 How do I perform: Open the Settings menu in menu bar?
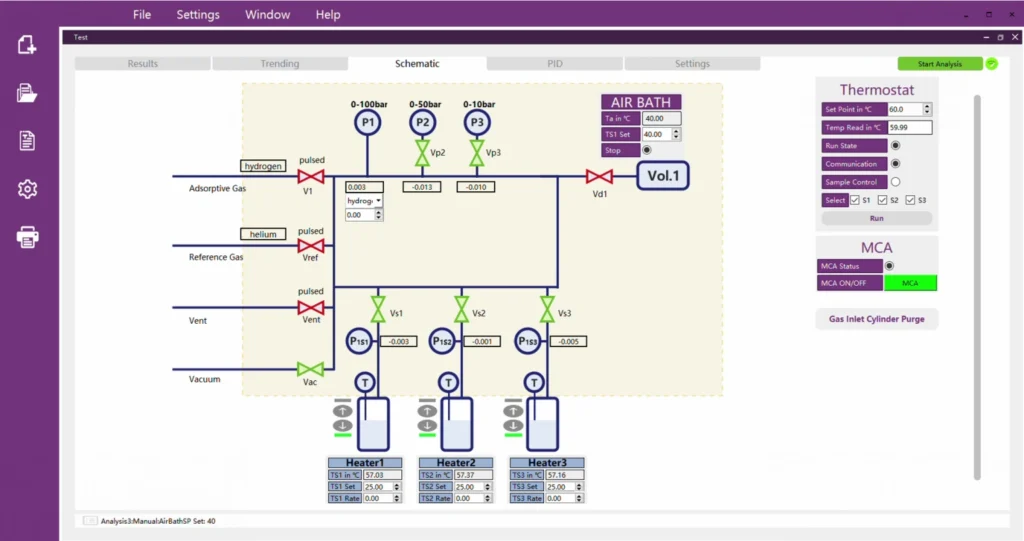tap(198, 14)
